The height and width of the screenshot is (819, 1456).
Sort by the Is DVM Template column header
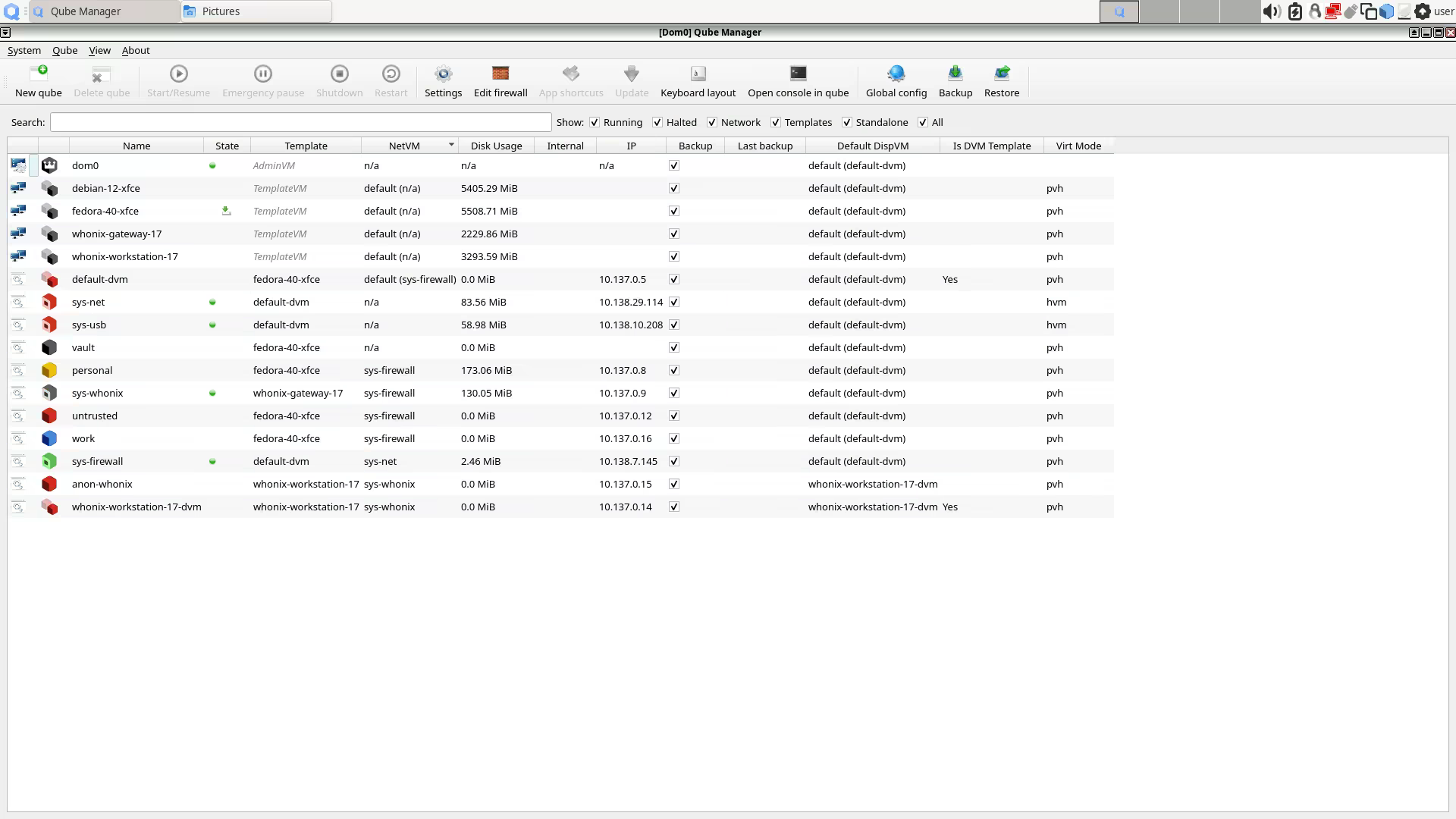(x=992, y=146)
